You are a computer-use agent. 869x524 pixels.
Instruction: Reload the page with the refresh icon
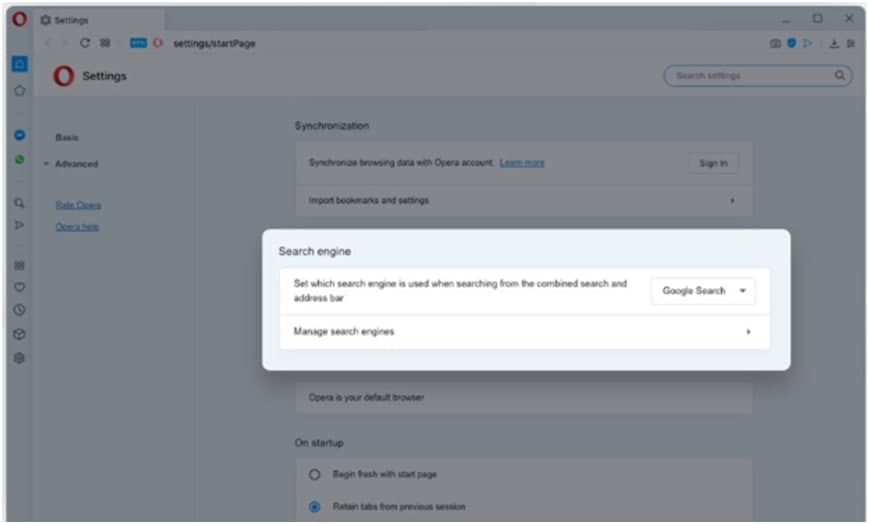[x=85, y=43]
